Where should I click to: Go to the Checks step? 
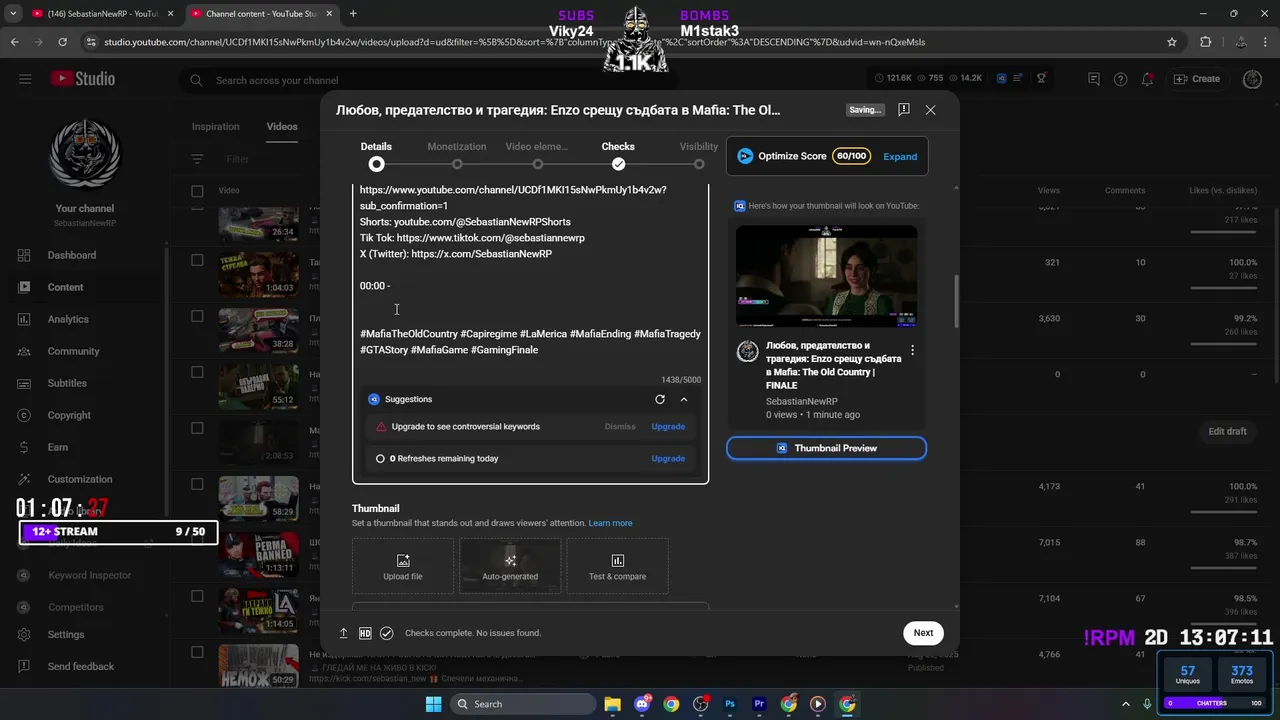pos(618,155)
